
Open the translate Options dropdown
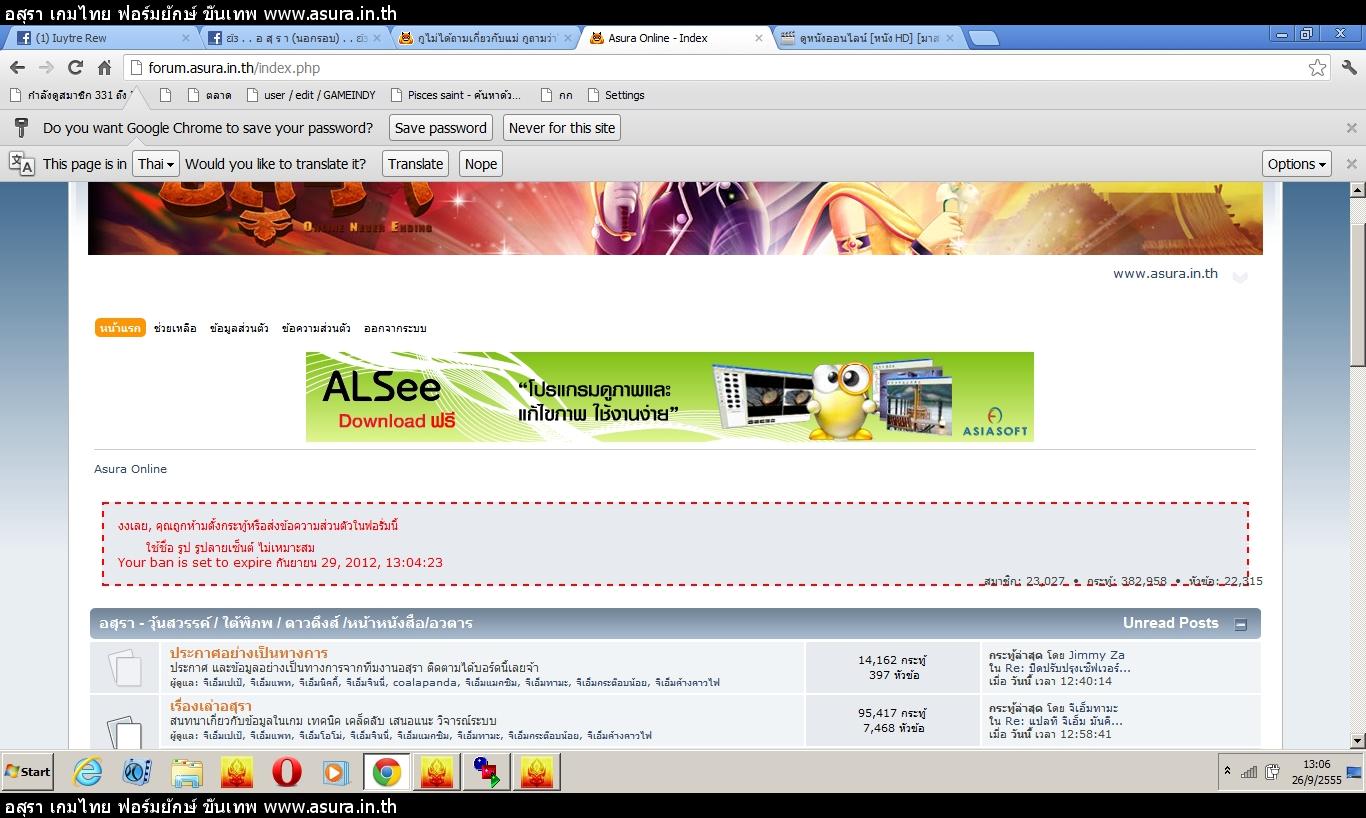coord(1297,164)
